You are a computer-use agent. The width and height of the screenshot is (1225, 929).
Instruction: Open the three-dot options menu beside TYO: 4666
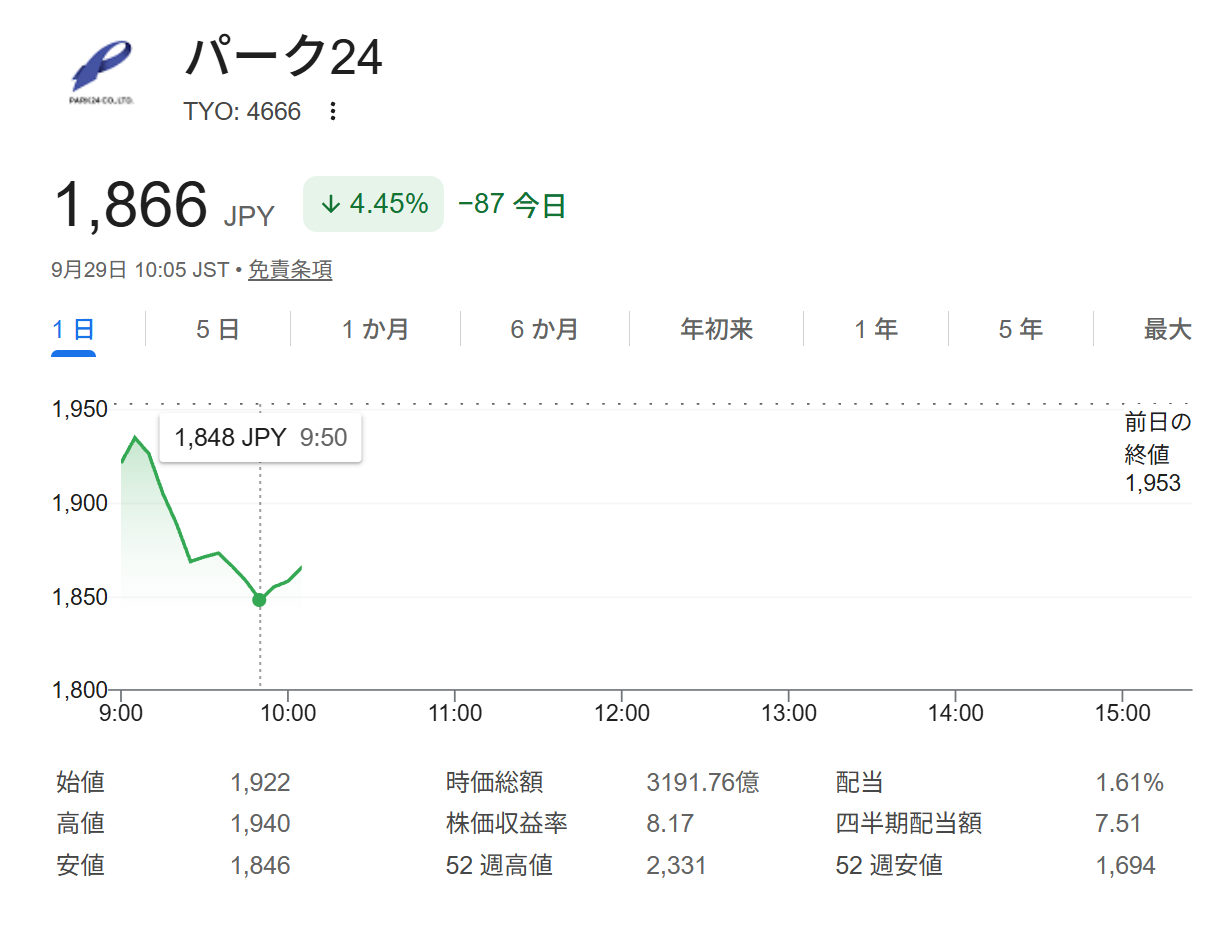pyautogui.click(x=333, y=111)
